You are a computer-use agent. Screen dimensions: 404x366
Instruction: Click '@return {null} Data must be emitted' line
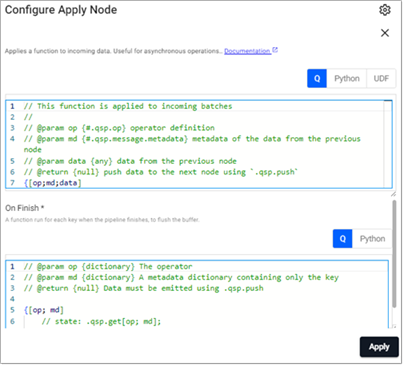point(144,288)
